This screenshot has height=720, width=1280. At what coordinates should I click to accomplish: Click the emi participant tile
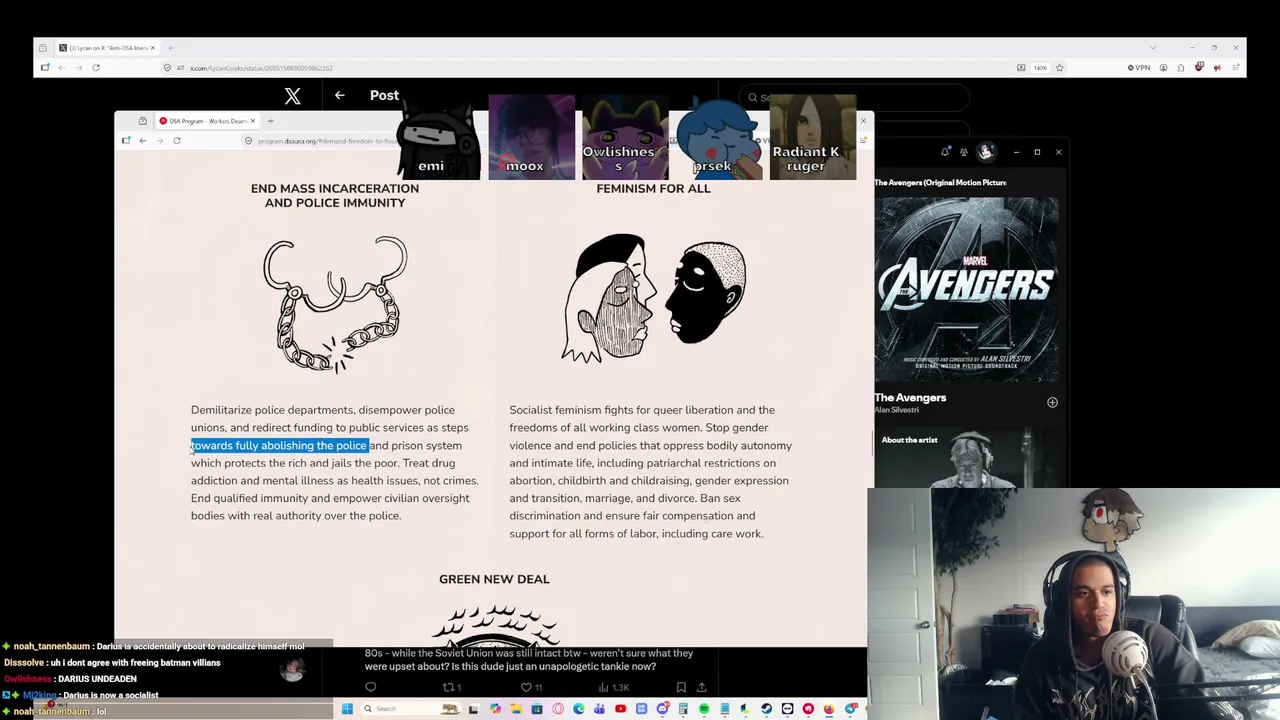coord(438,138)
